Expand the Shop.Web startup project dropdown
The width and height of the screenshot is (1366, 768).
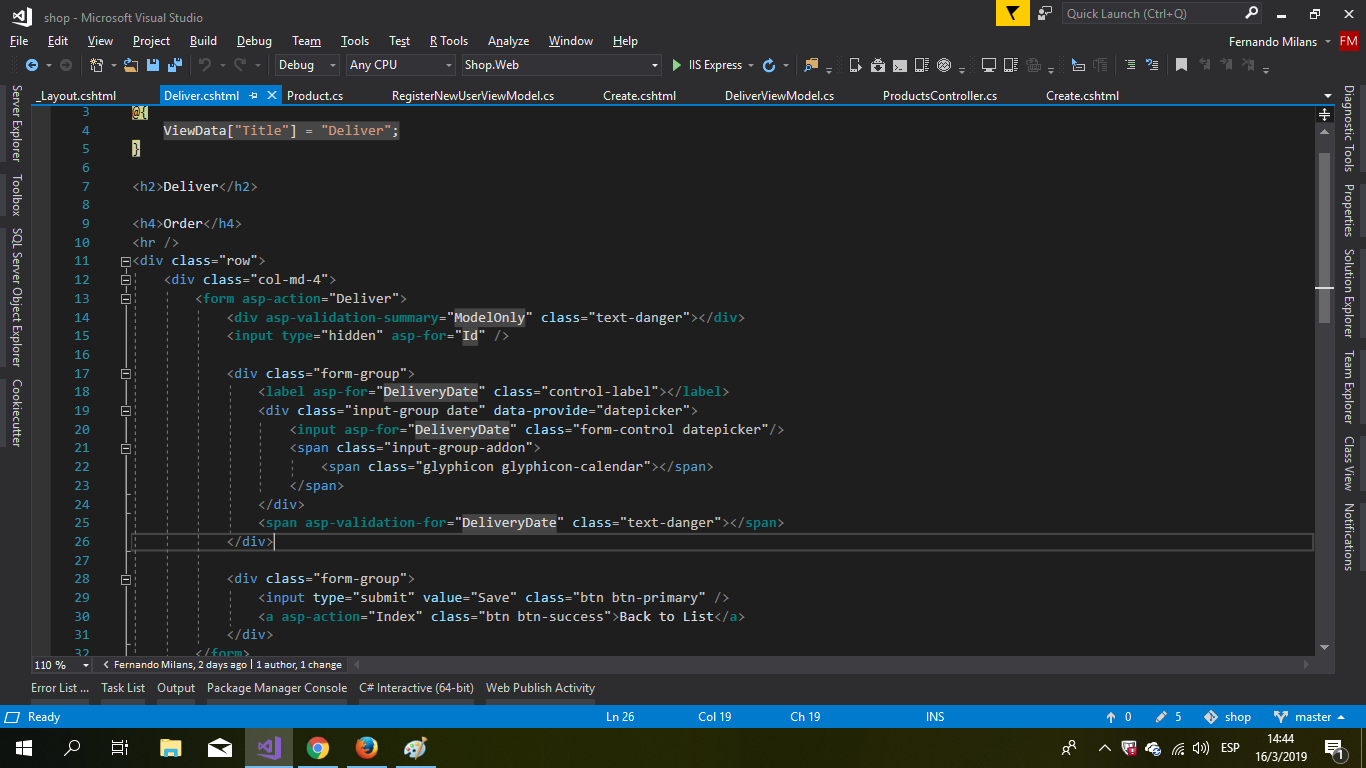tap(655, 65)
